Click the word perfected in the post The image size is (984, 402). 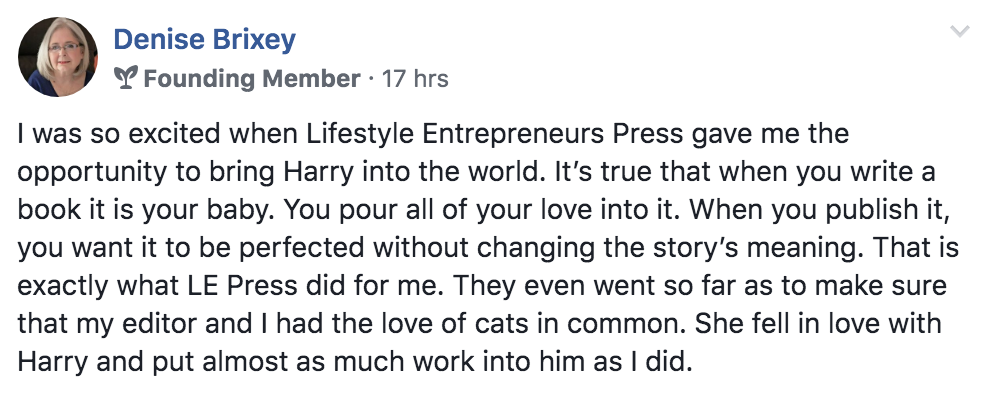click(x=311, y=249)
